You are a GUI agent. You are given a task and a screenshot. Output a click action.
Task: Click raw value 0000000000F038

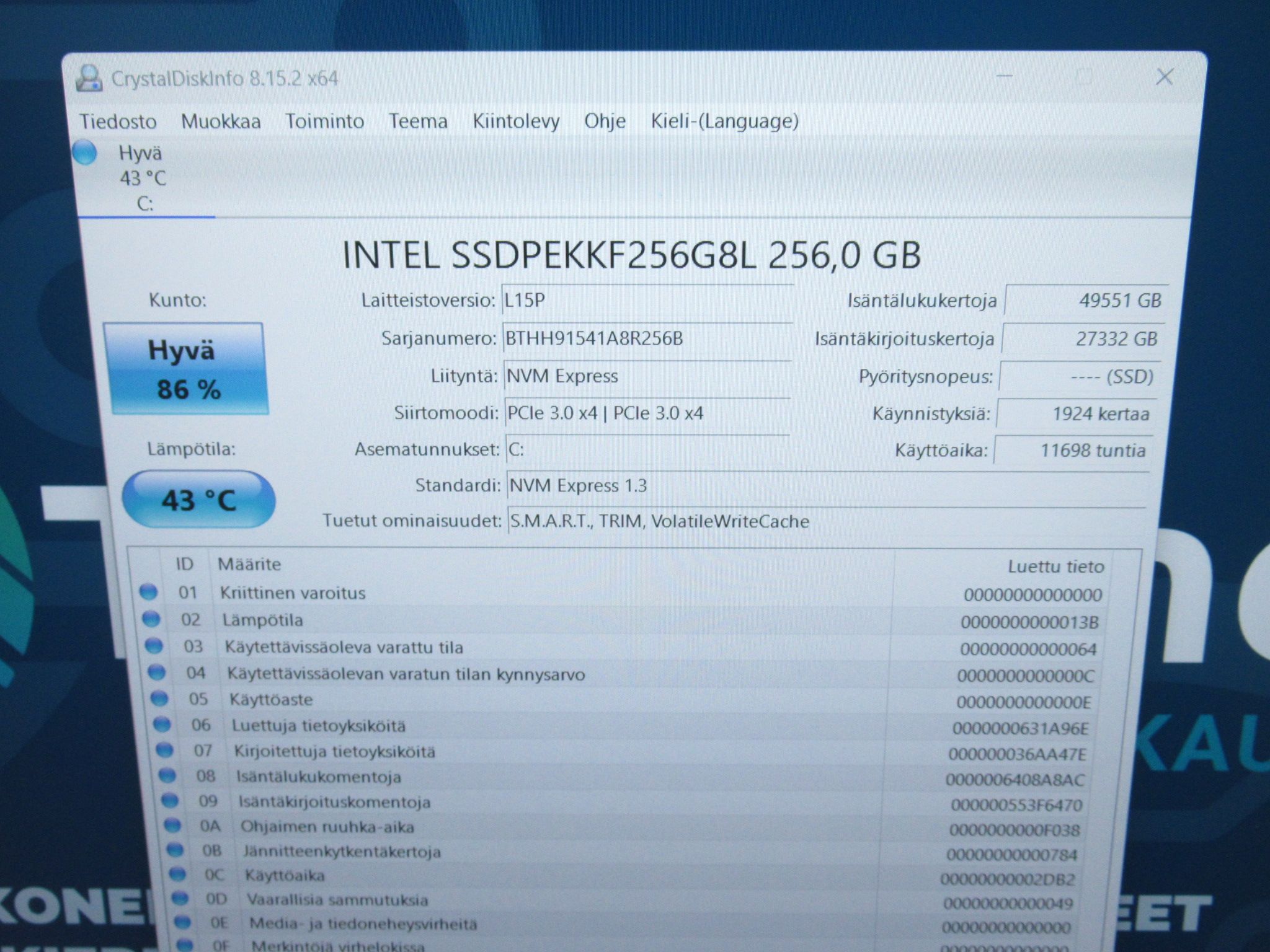click(1015, 830)
